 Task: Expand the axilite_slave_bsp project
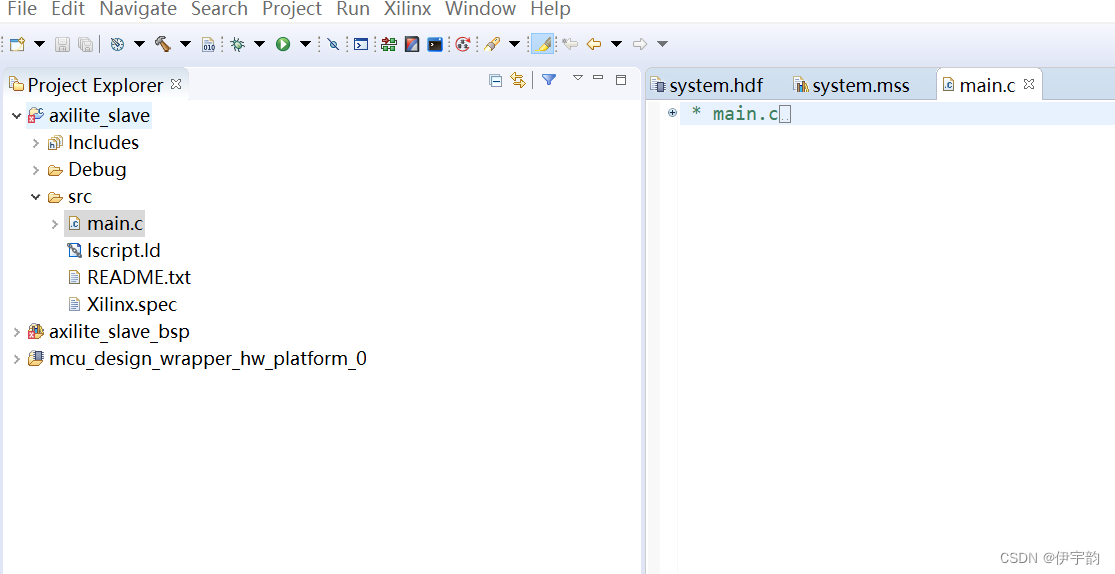coord(16,332)
